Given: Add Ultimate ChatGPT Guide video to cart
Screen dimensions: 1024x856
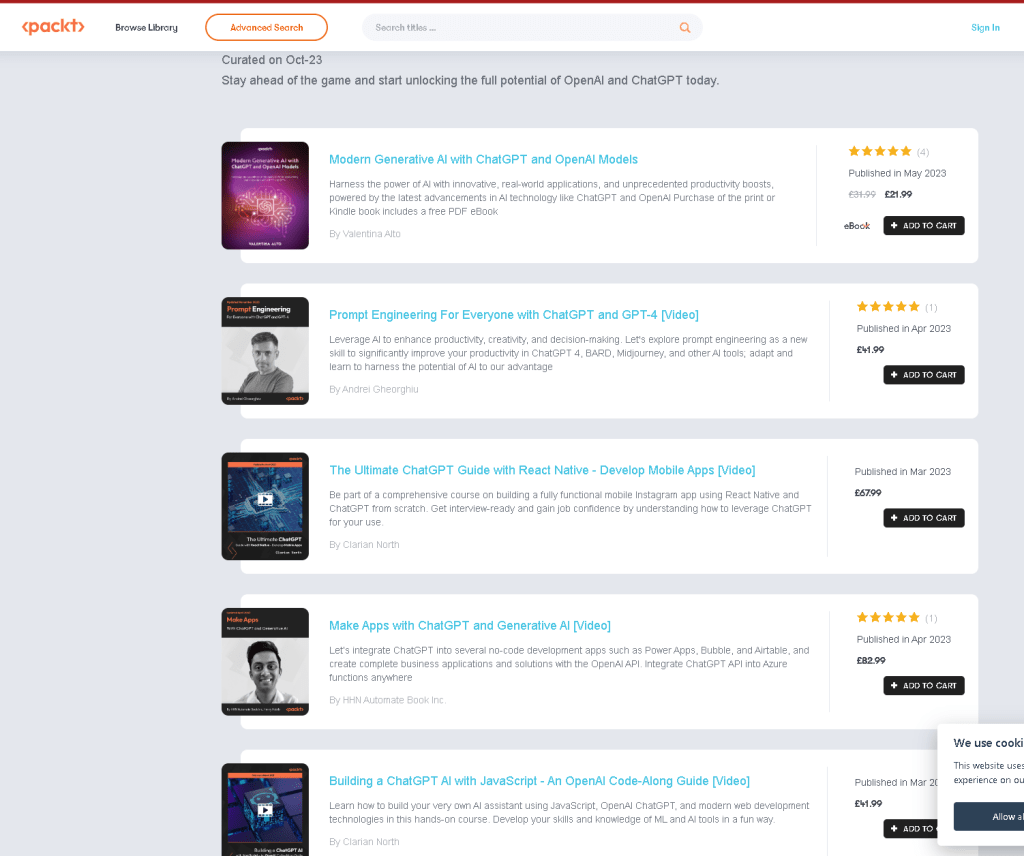Looking at the screenshot, I should click(x=923, y=518).
